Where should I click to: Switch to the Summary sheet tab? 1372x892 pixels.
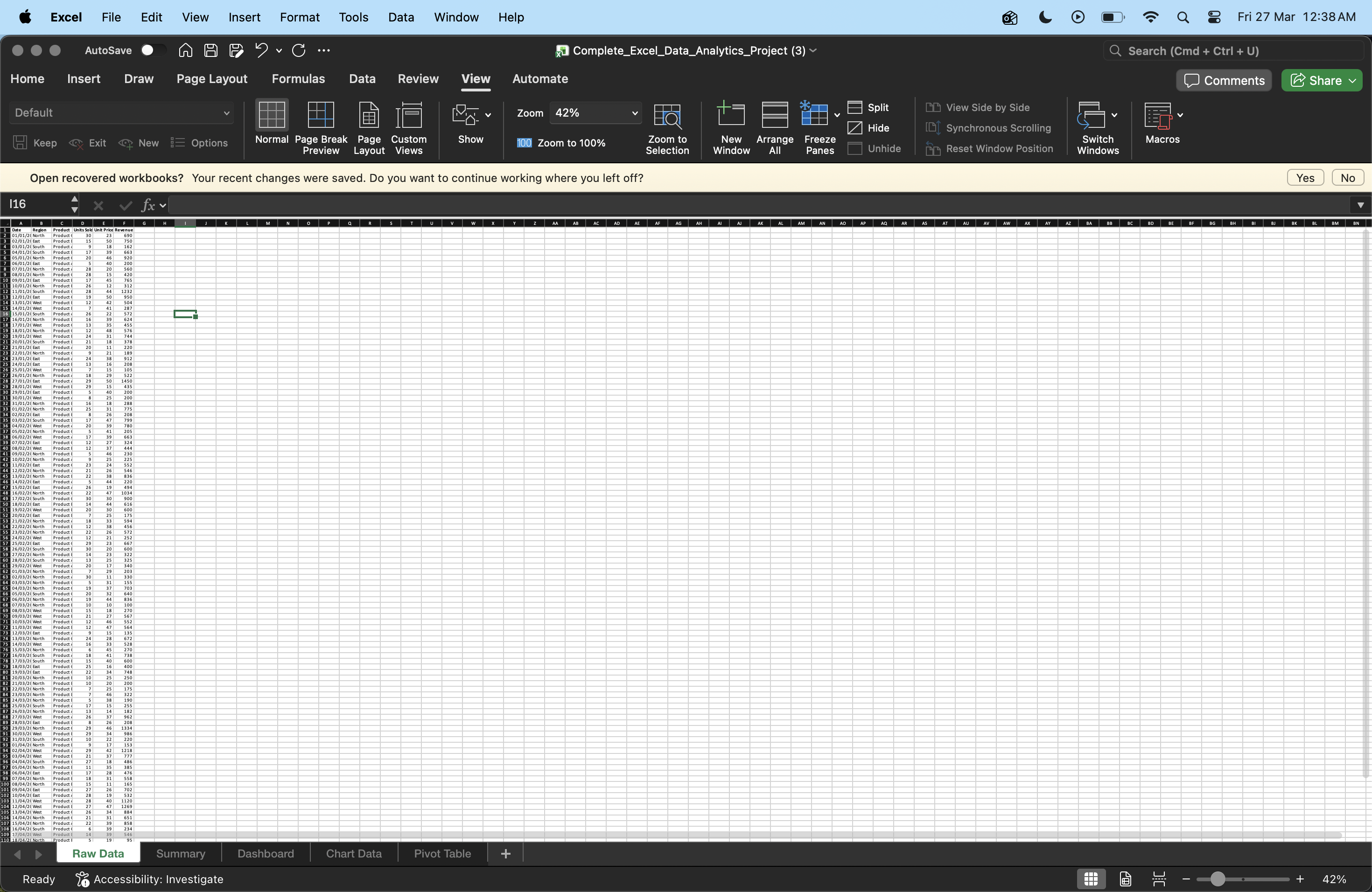181,853
